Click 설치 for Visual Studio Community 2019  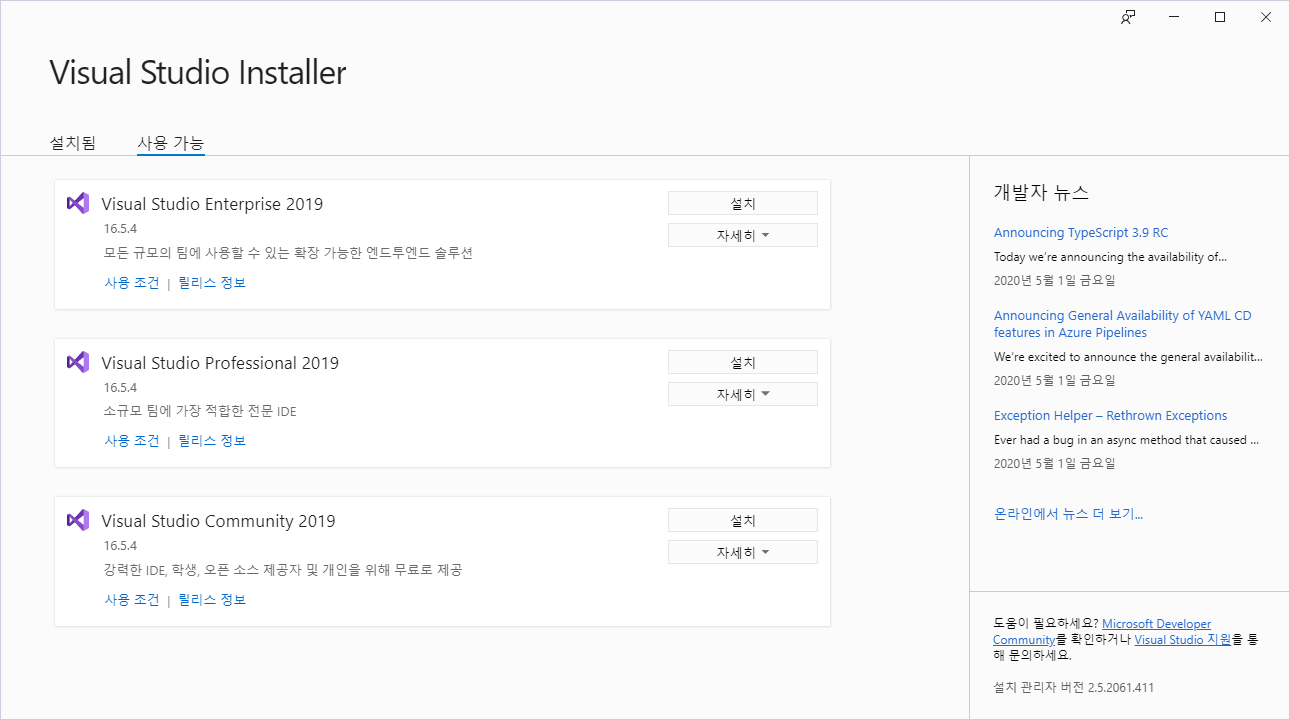click(x=742, y=520)
